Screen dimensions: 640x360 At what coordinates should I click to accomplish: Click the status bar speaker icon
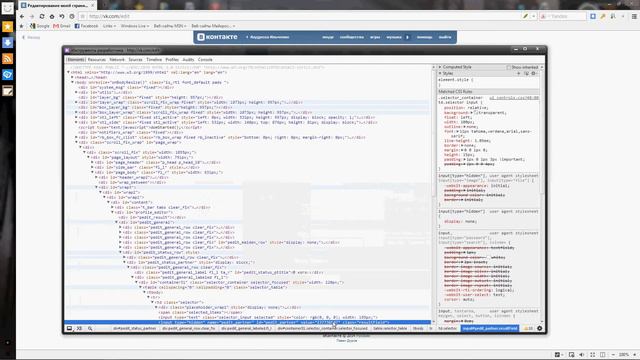click(x=582, y=355)
